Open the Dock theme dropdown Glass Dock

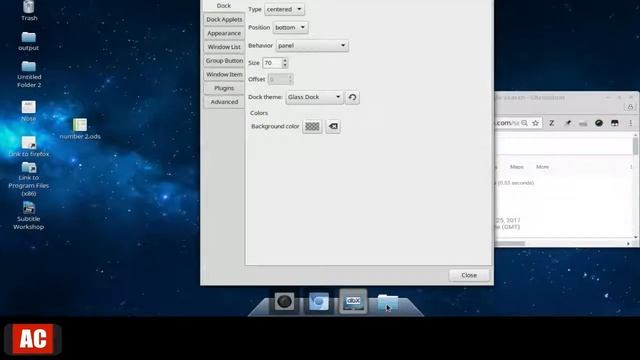point(314,97)
